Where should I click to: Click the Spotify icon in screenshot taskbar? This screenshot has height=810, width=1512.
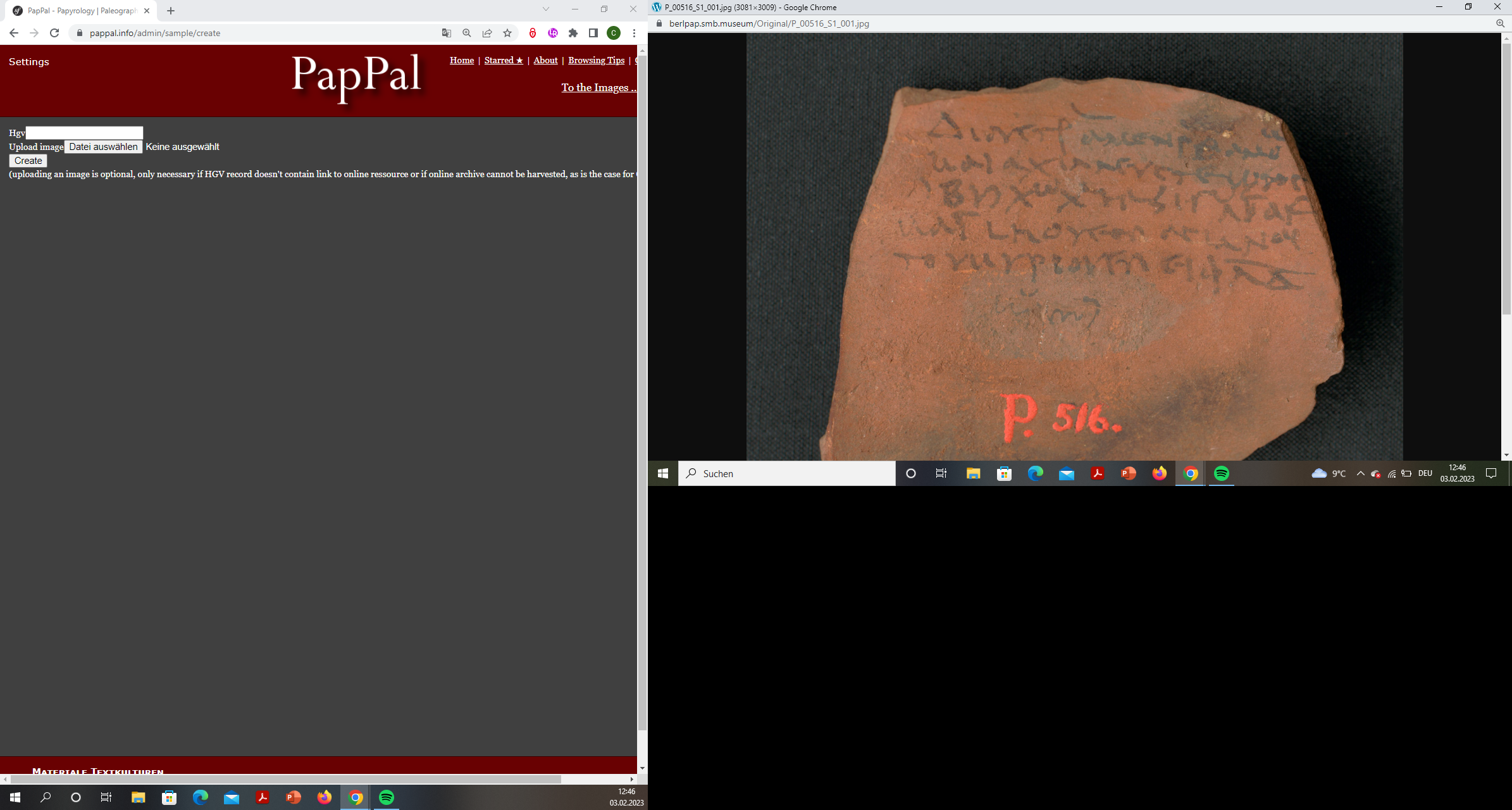pos(1222,473)
